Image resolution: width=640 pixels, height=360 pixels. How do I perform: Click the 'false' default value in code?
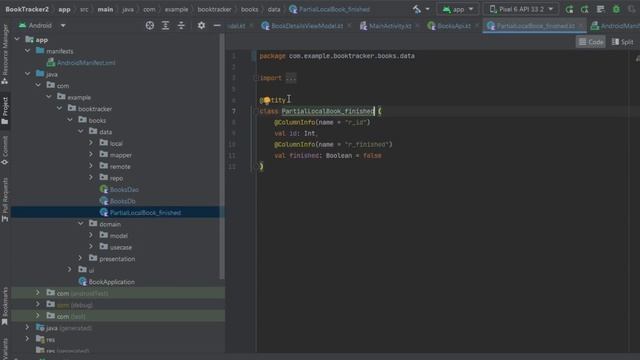(372, 156)
